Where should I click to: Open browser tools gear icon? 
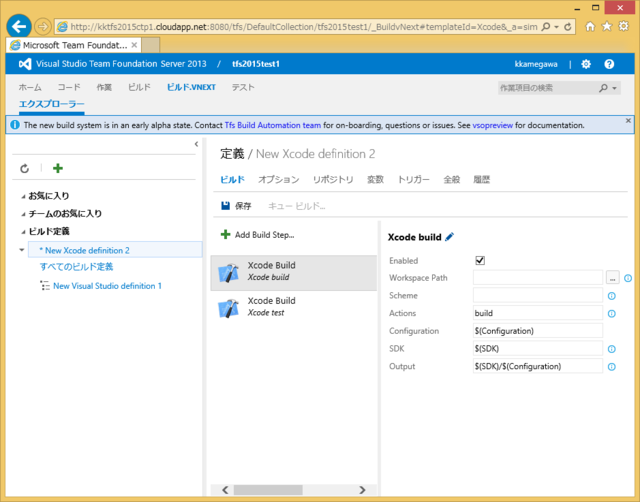[624, 27]
